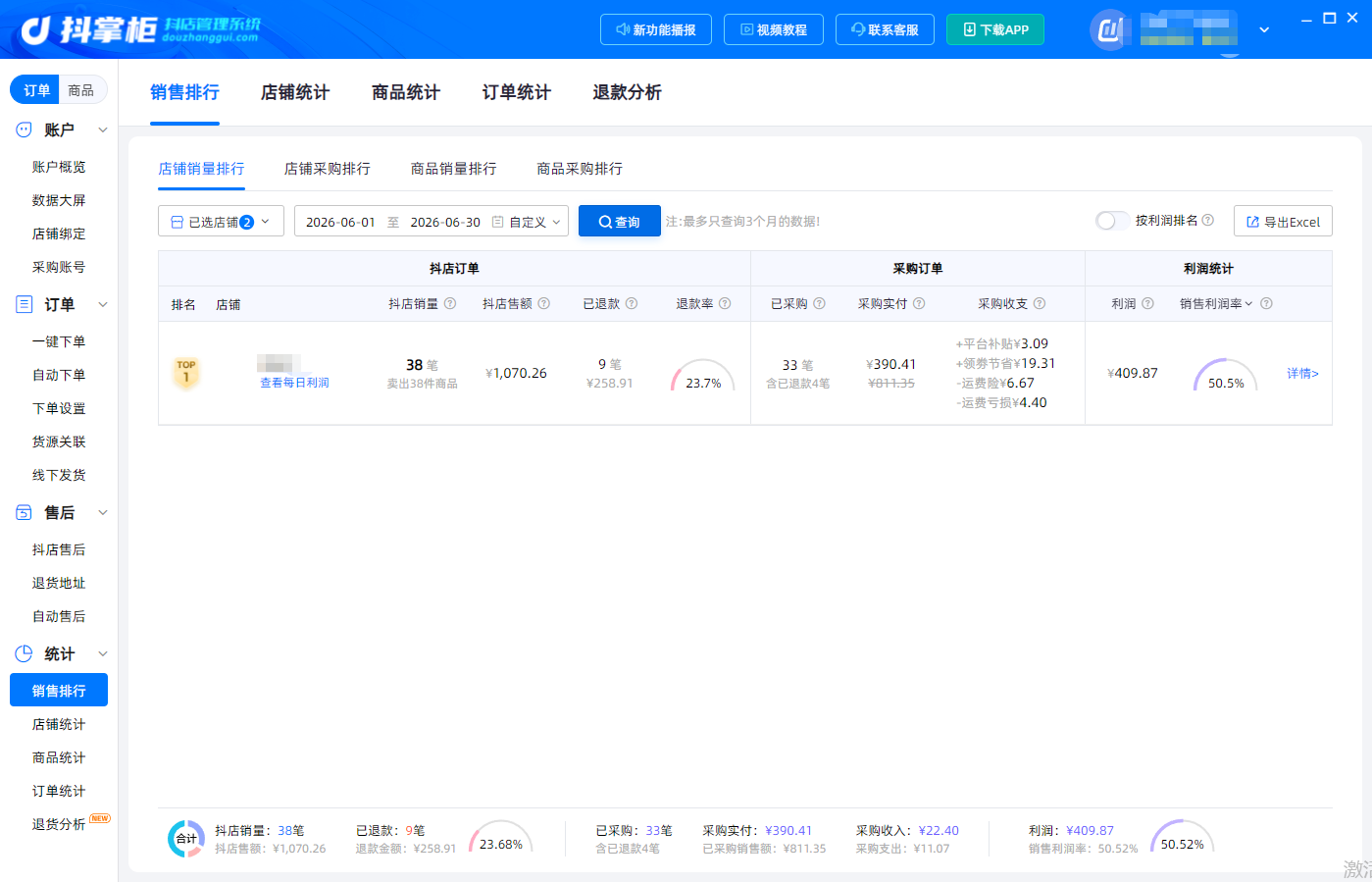The height and width of the screenshot is (882, 1372).
Task: Click the 50.5% profit rate gauge
Action: (1226, 376)
